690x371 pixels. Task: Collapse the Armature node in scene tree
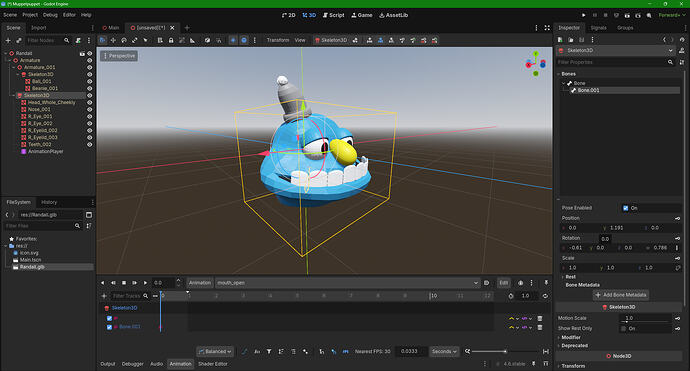pyautogui.click(x=10, y=60)
